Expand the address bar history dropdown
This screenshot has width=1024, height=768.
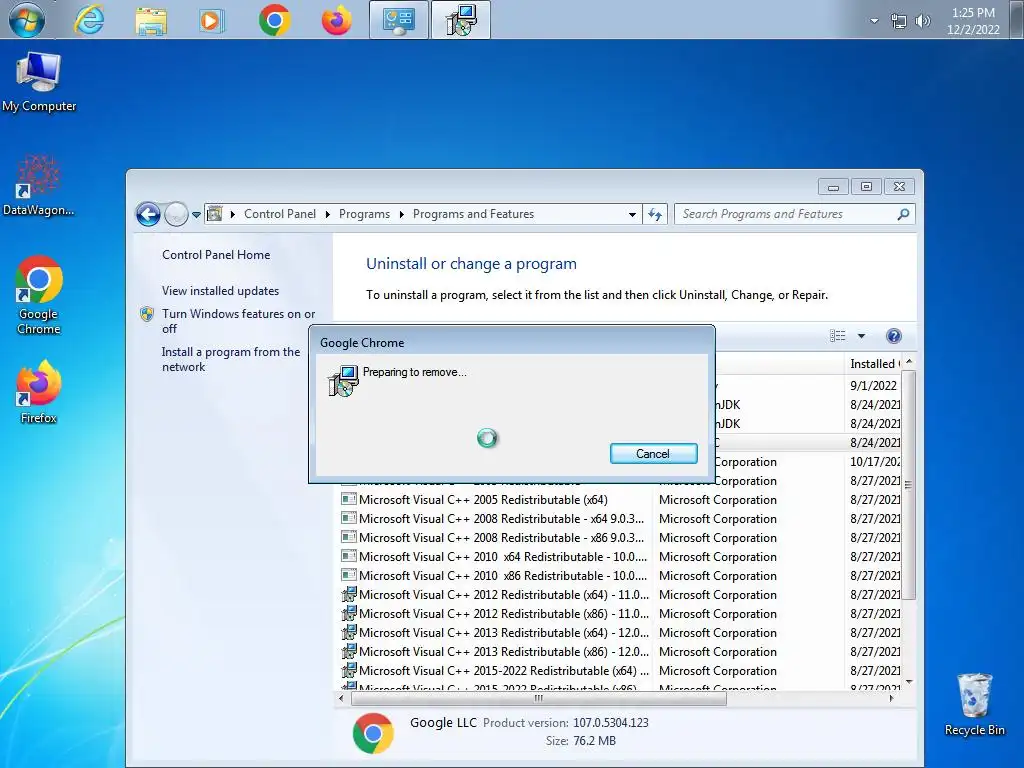632,214
